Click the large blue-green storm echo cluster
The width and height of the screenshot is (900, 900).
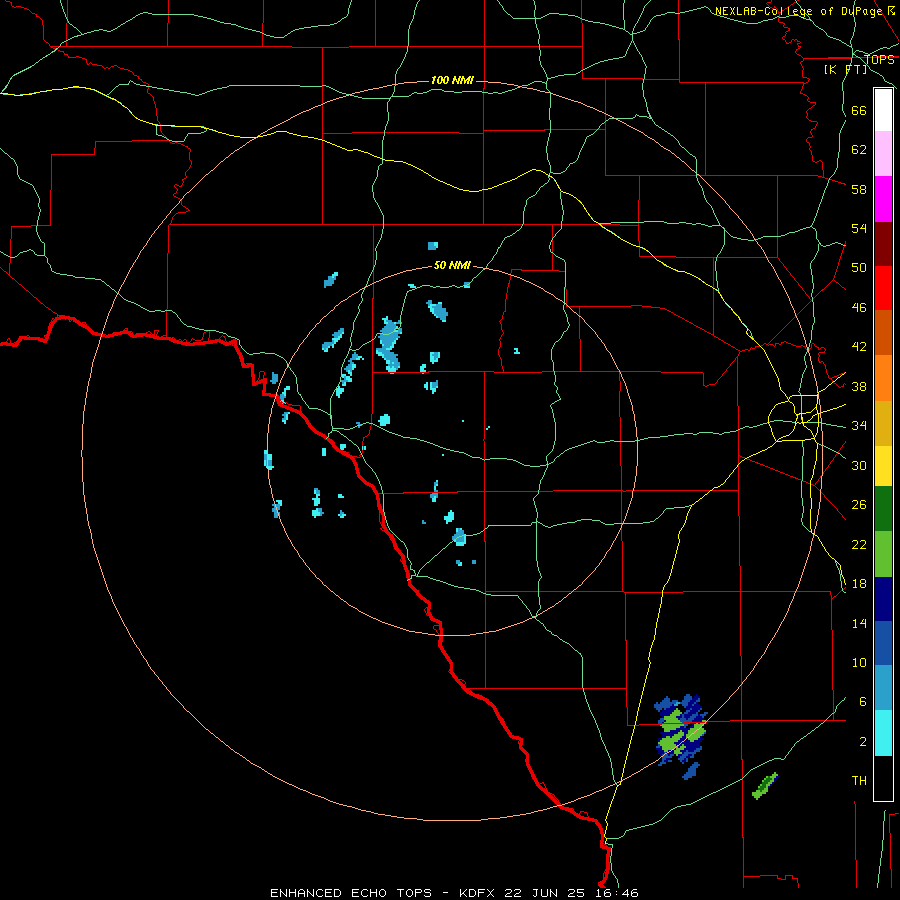pos(680,735)
